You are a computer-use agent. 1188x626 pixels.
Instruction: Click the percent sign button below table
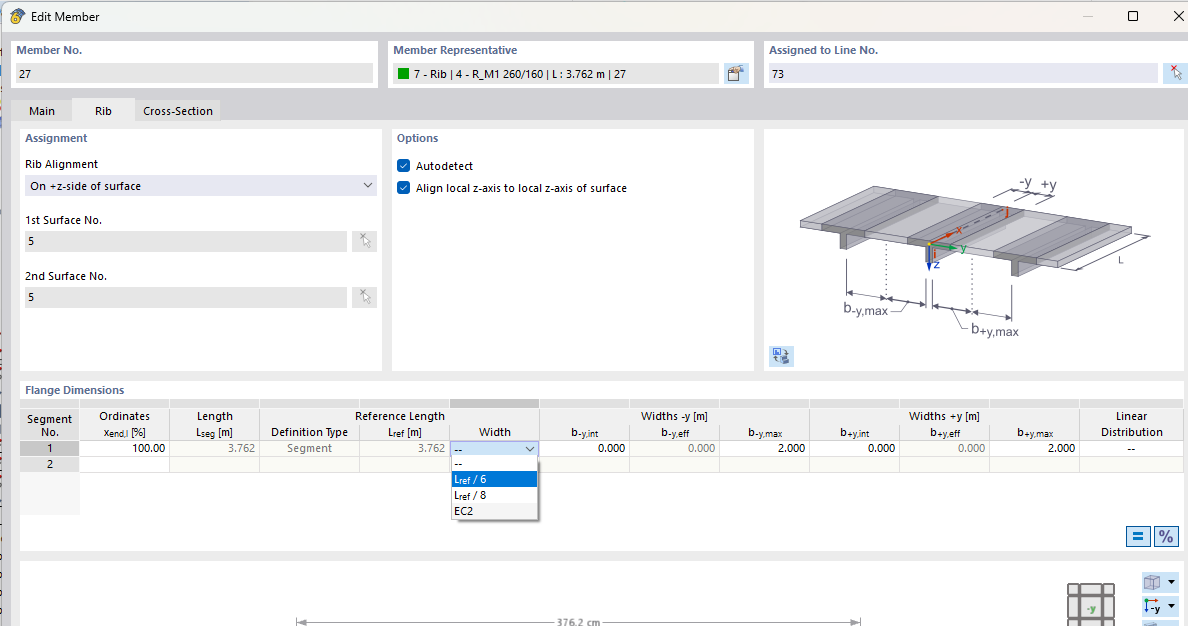(x=1166, y=536)
